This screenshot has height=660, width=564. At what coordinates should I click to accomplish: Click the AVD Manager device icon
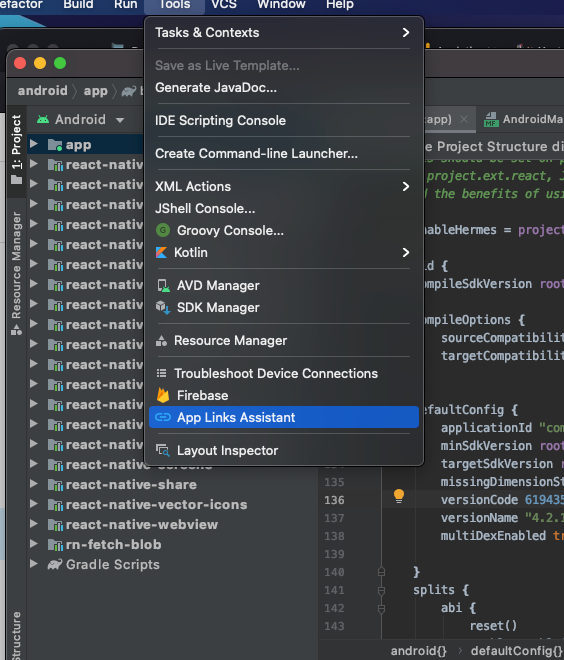point(163,285)
